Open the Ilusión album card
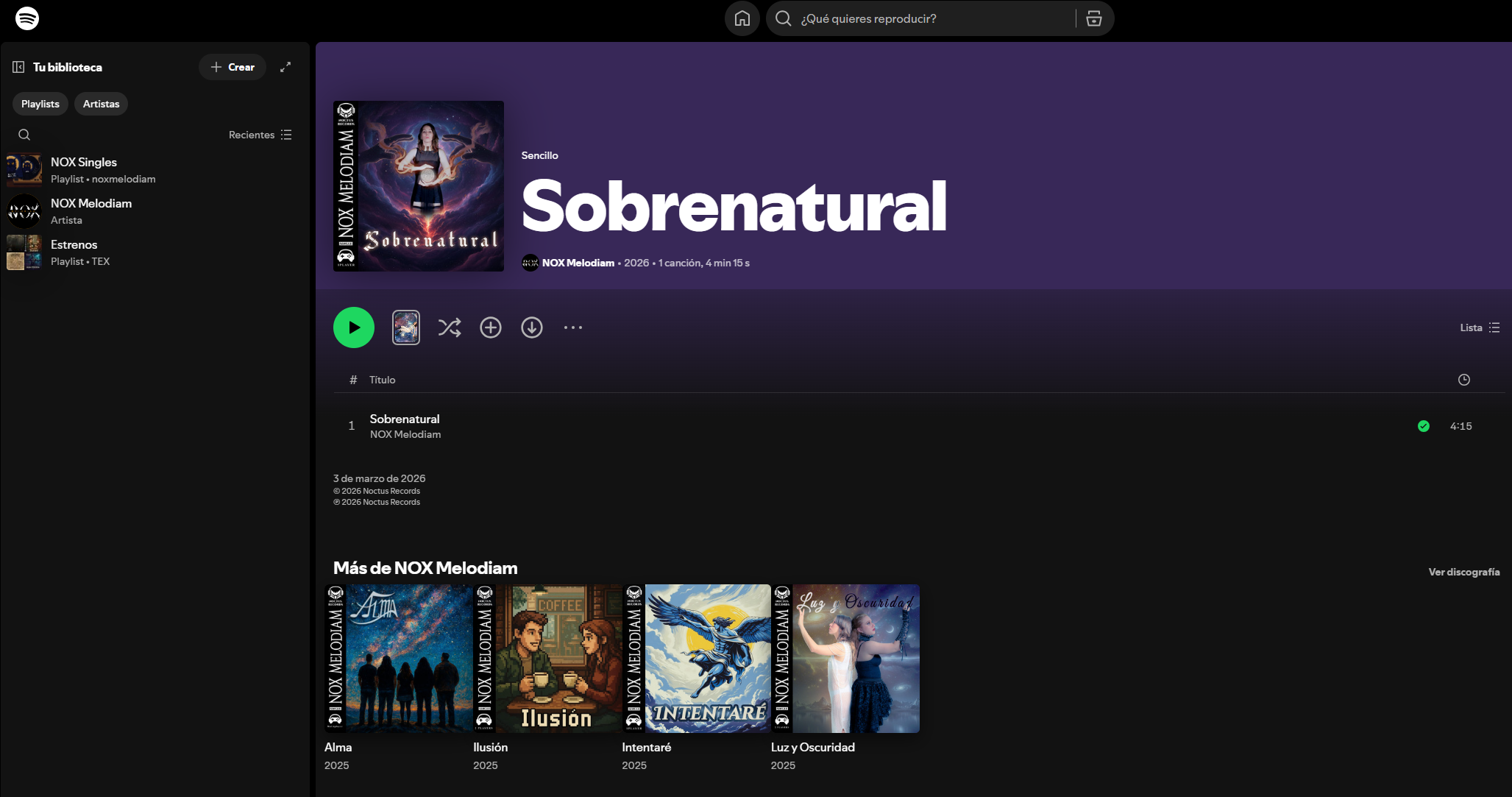 pyautogui.click(x=547, y=679)
